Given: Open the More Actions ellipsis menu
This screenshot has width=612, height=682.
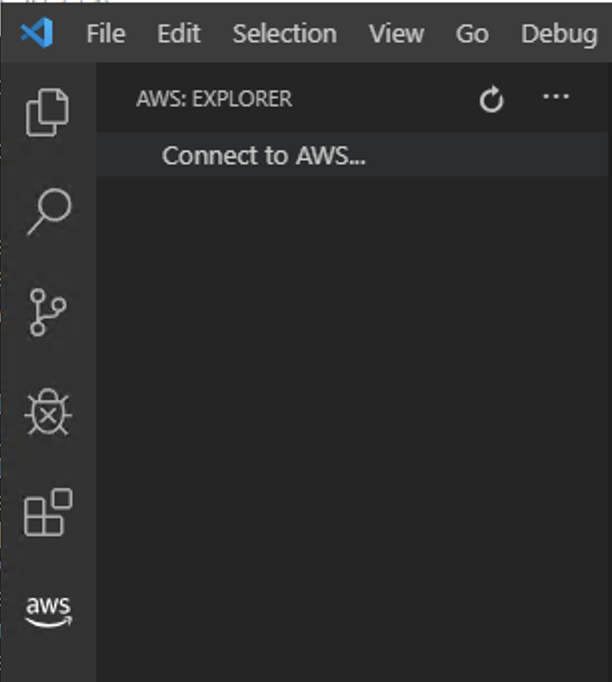Looking at the screenshot, I should [556, 97].
